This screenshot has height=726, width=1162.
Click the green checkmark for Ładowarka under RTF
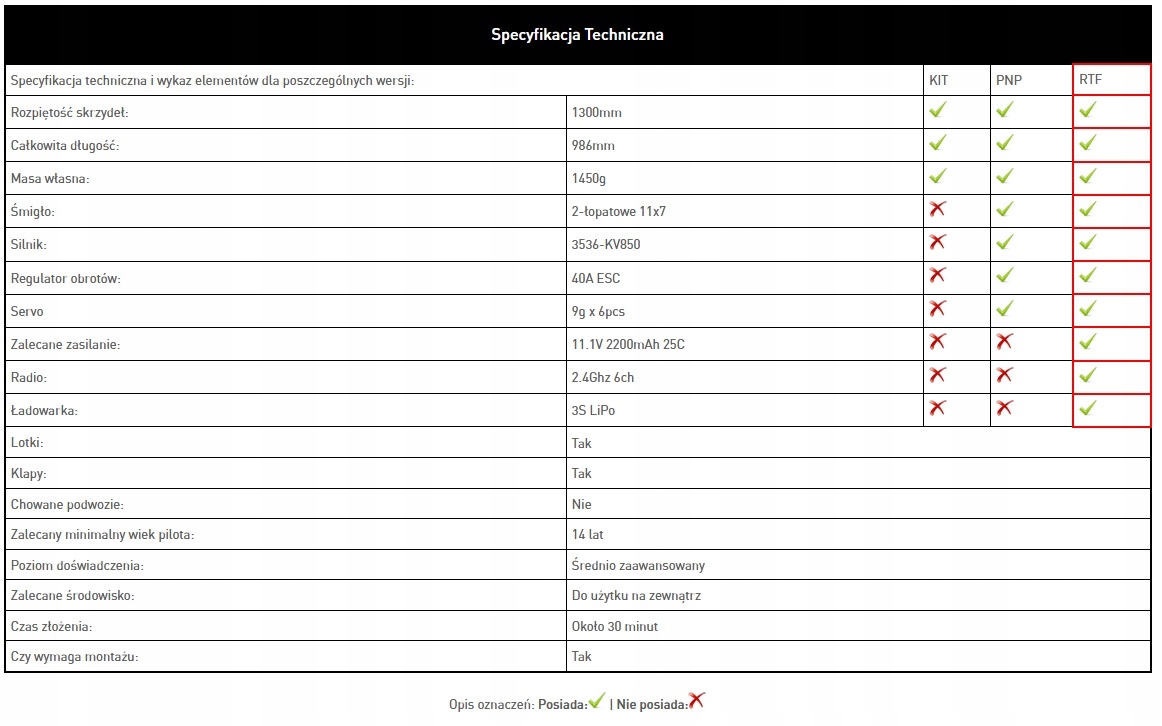(x=1088, y=408)
